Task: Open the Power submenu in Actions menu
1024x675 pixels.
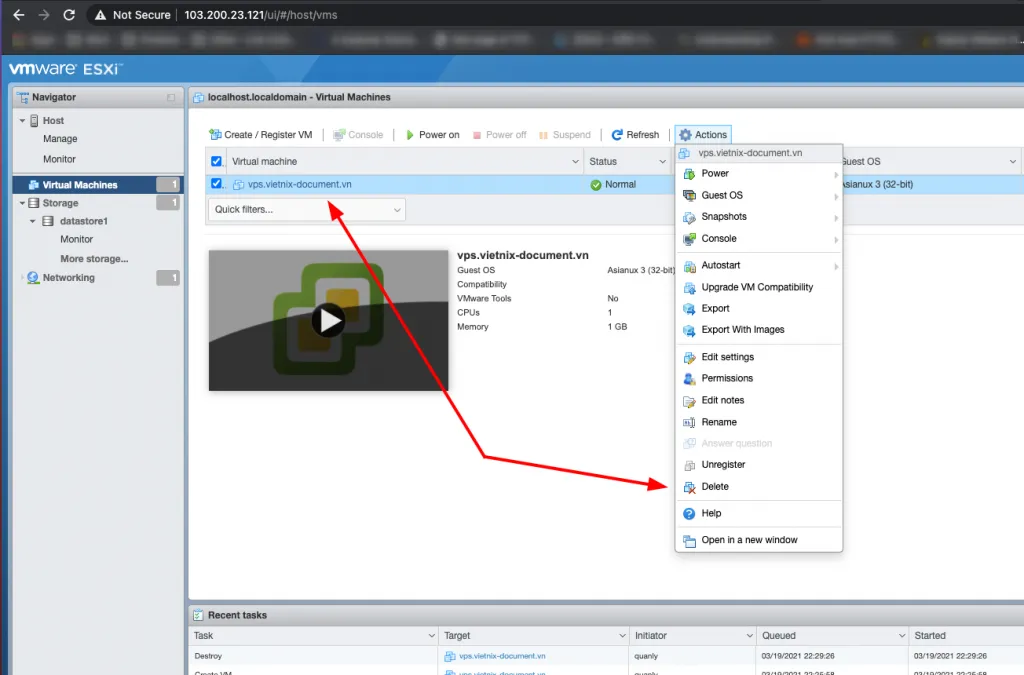Action: coord(759,174)
